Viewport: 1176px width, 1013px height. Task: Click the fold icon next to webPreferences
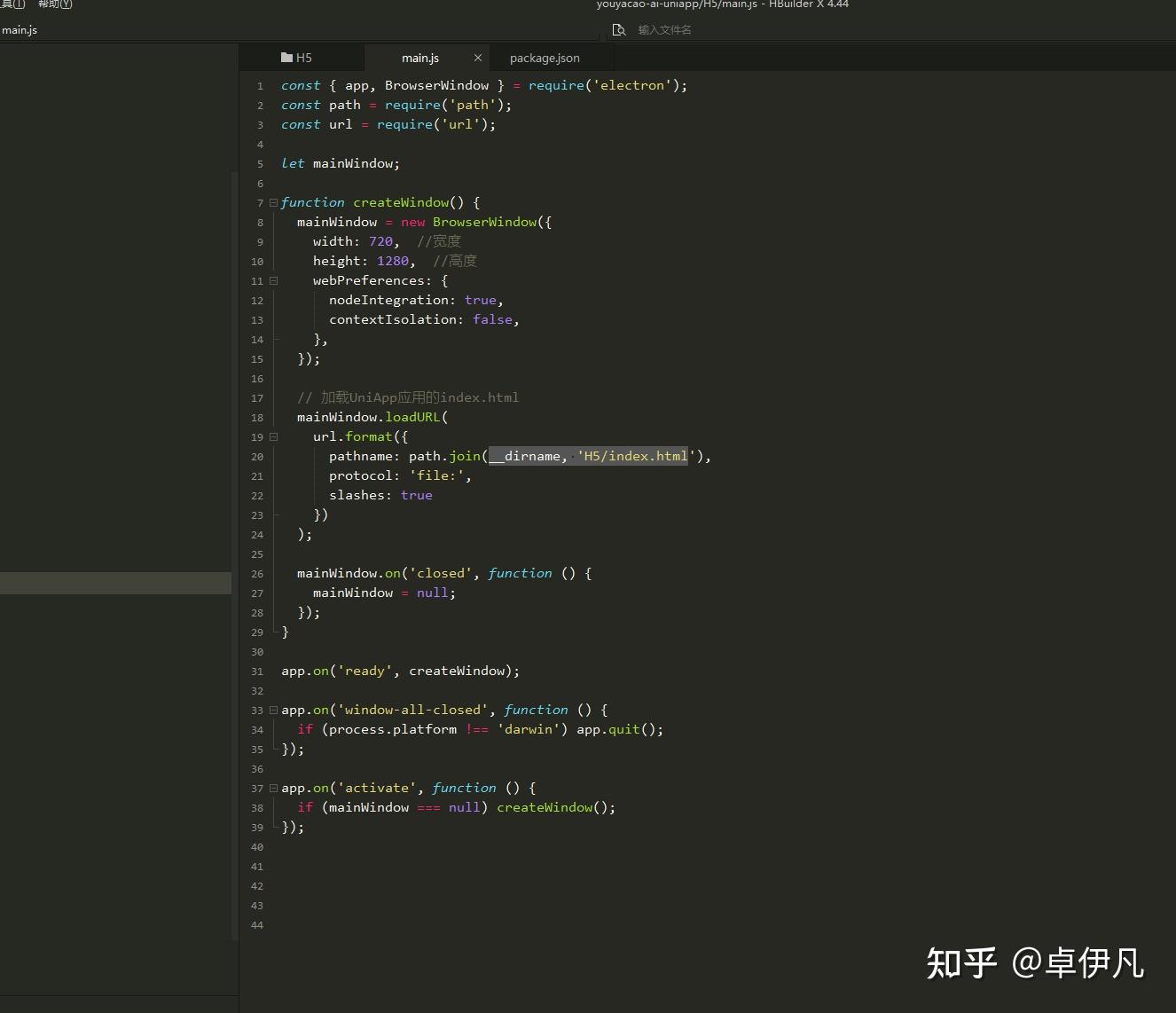point(273,280)
